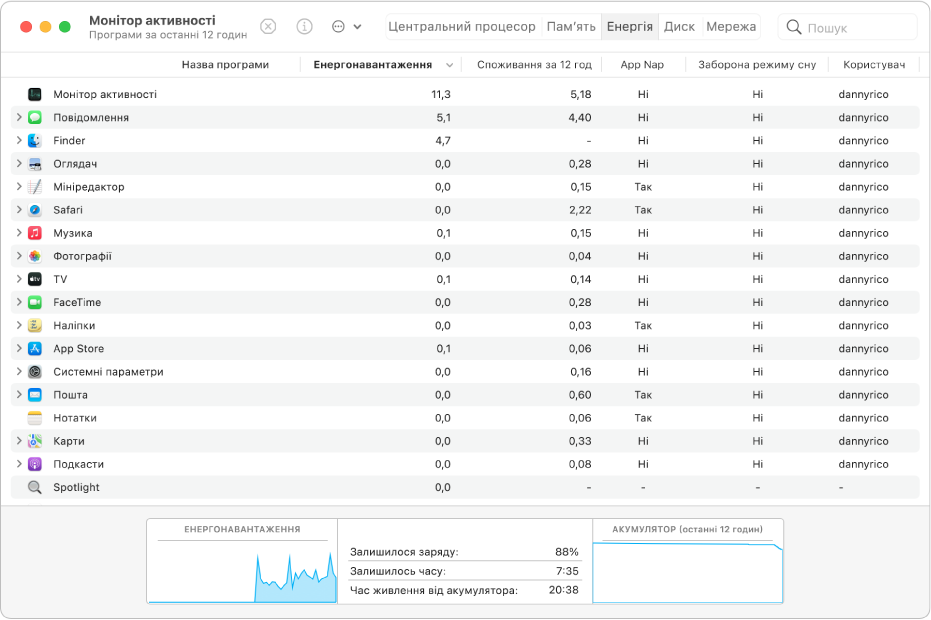Expand the Музика row disclosure arrow

pos(18,233)
